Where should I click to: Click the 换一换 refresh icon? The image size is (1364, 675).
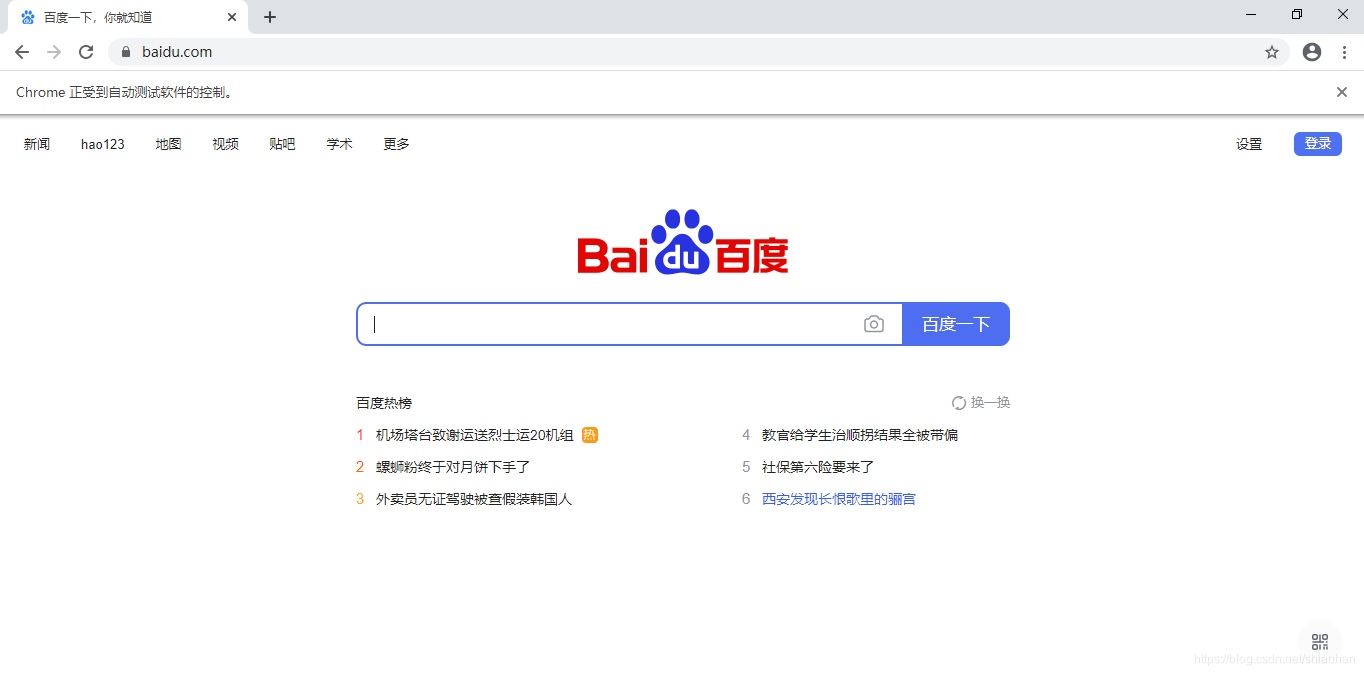tap(959, 403)
